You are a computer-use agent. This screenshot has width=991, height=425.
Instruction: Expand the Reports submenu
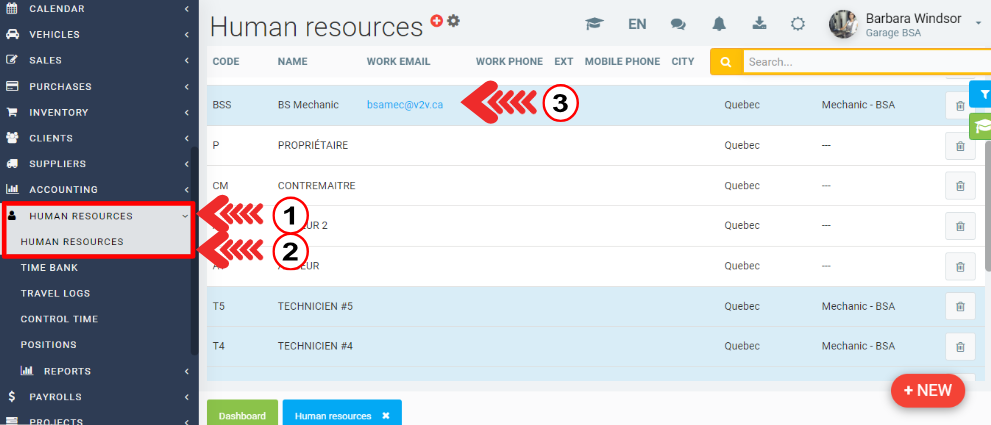tap(100, 371)
